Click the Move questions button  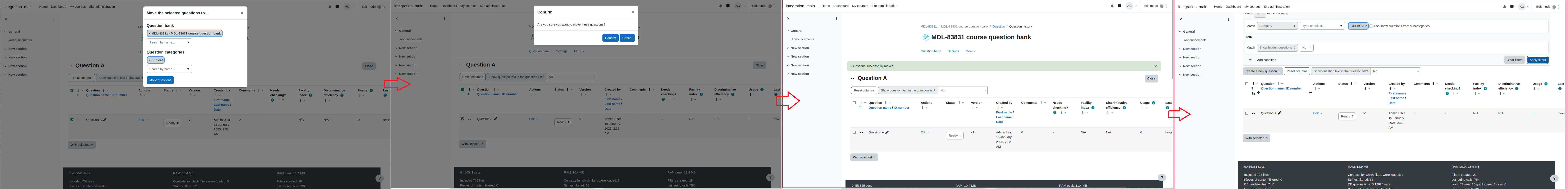pos(160,80)
